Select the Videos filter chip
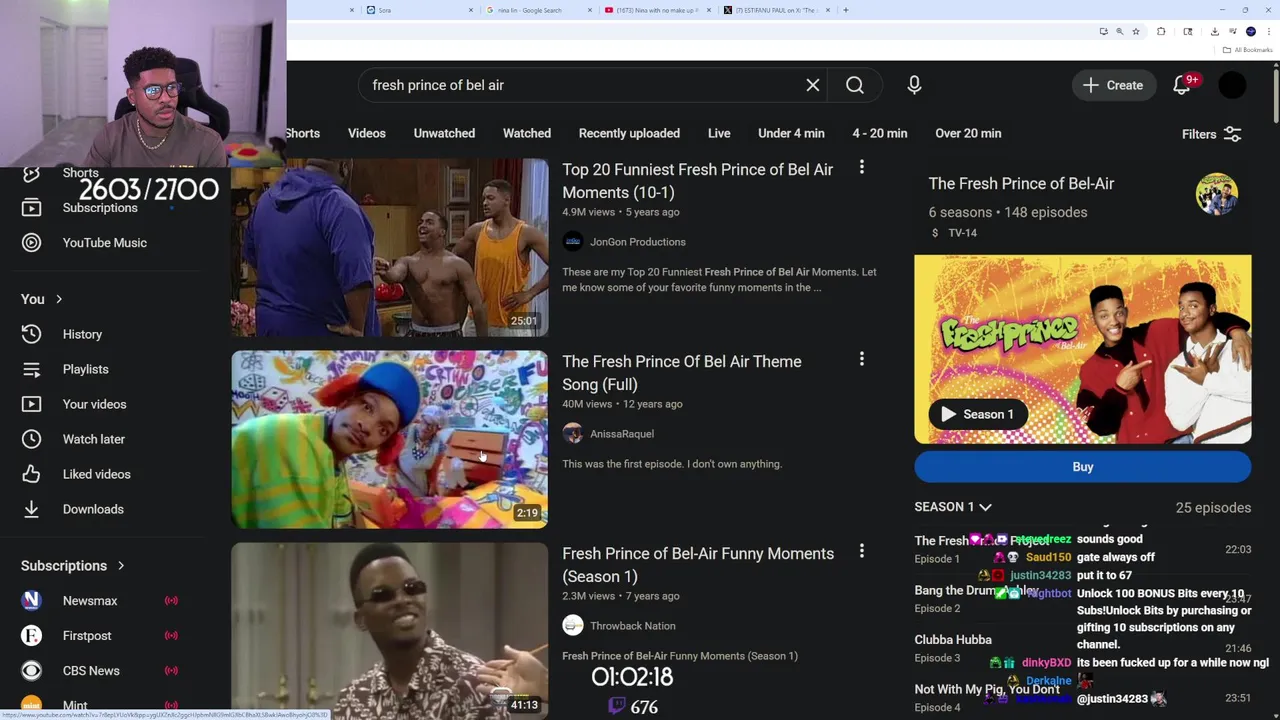This screenshot has width=1280, height=720. coord(367,133)
